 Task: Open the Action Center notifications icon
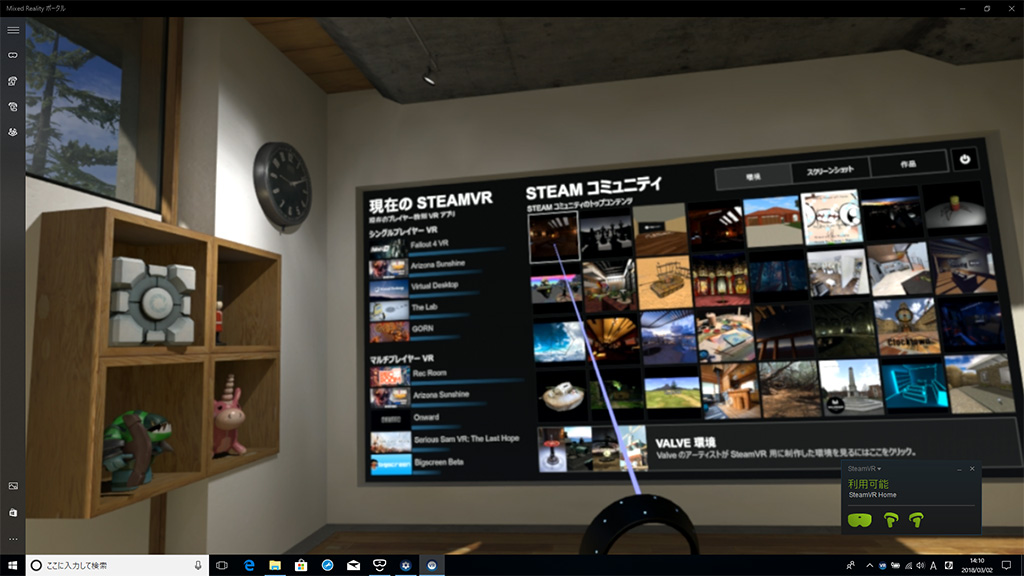(x=1006, y=566)
